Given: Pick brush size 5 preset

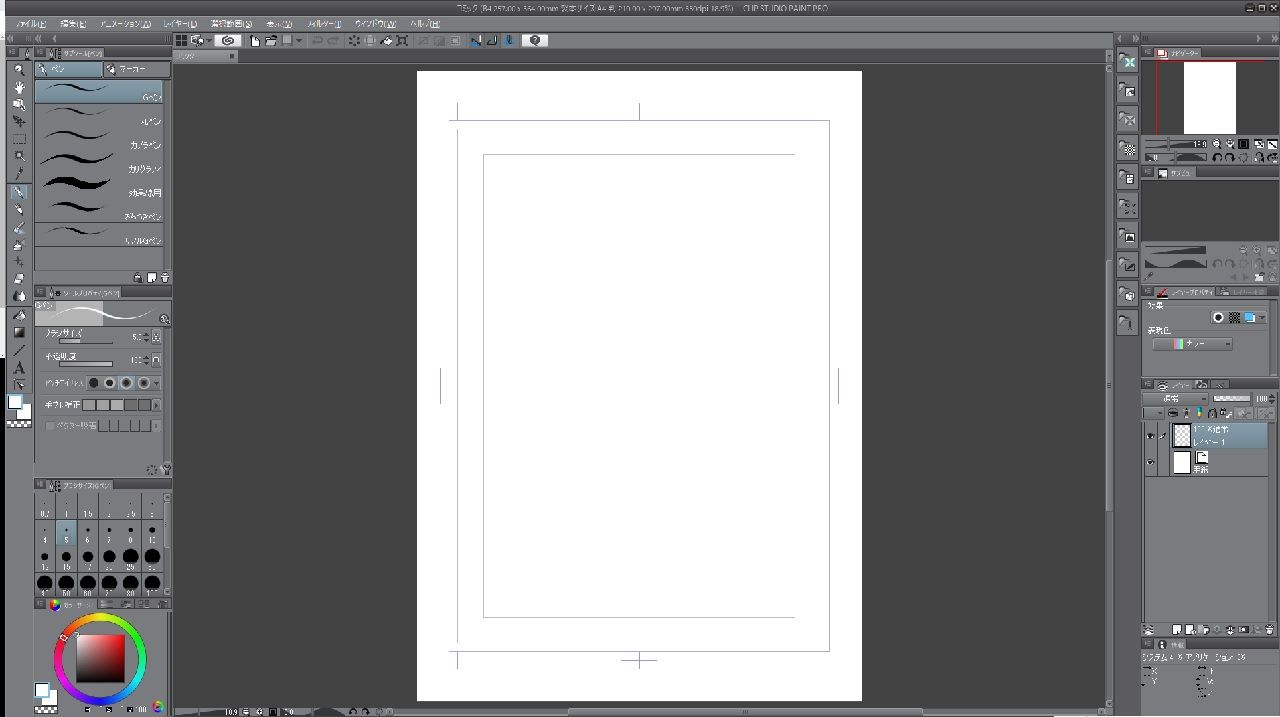Looking at the screenshot, I should 66,533.
